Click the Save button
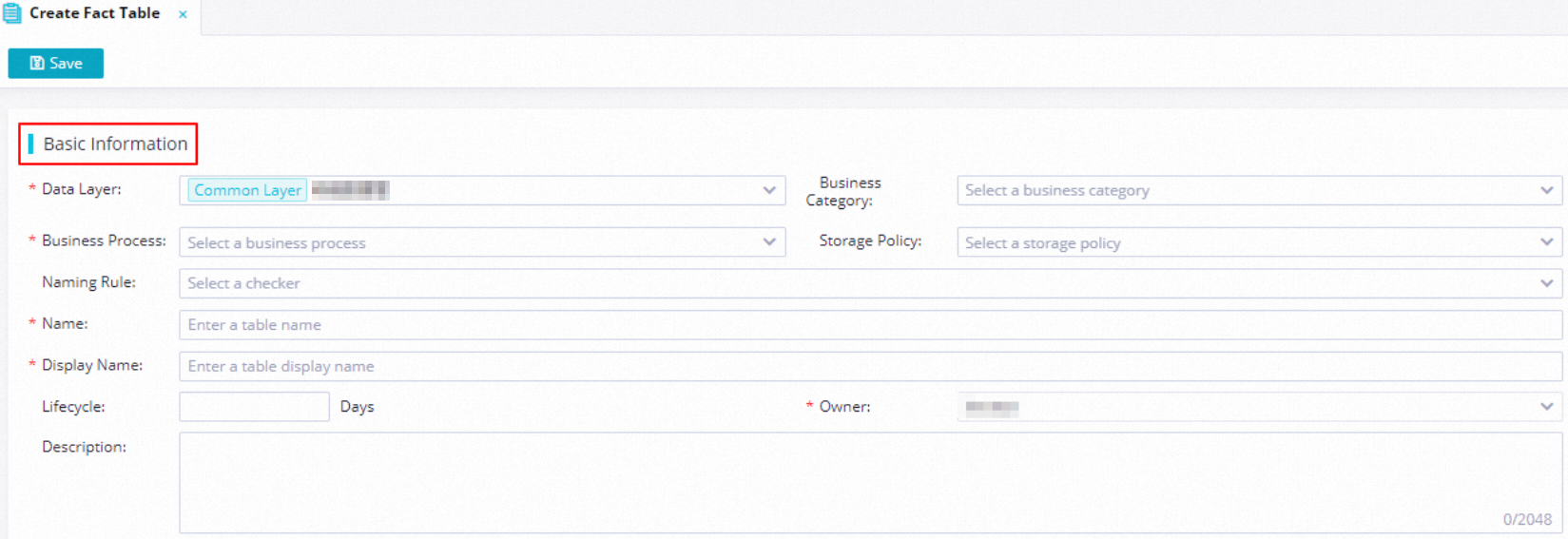The image size is (1568, 539). point(55,64)
